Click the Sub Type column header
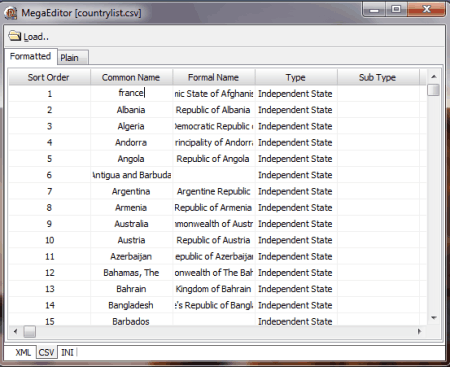 [378, 77]
